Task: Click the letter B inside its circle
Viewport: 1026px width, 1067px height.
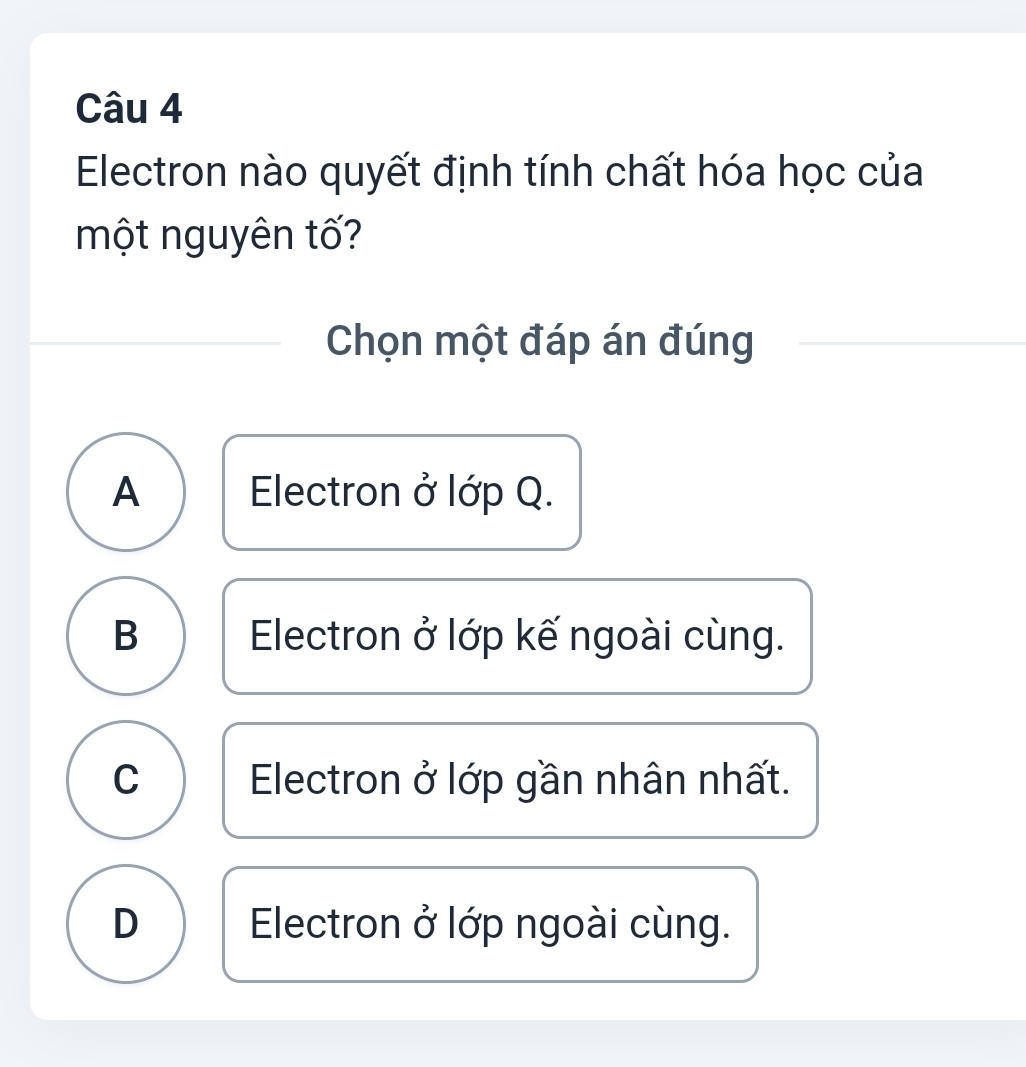Action: [126, 636]
